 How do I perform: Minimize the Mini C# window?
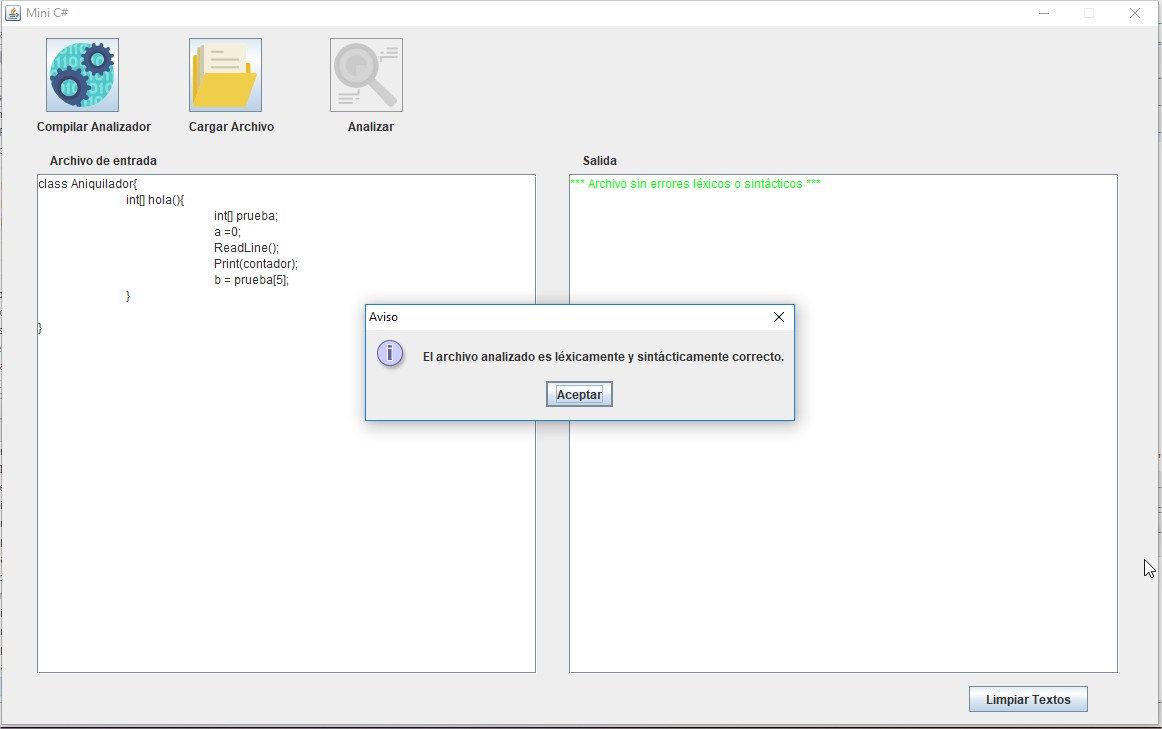(1043, 13)
